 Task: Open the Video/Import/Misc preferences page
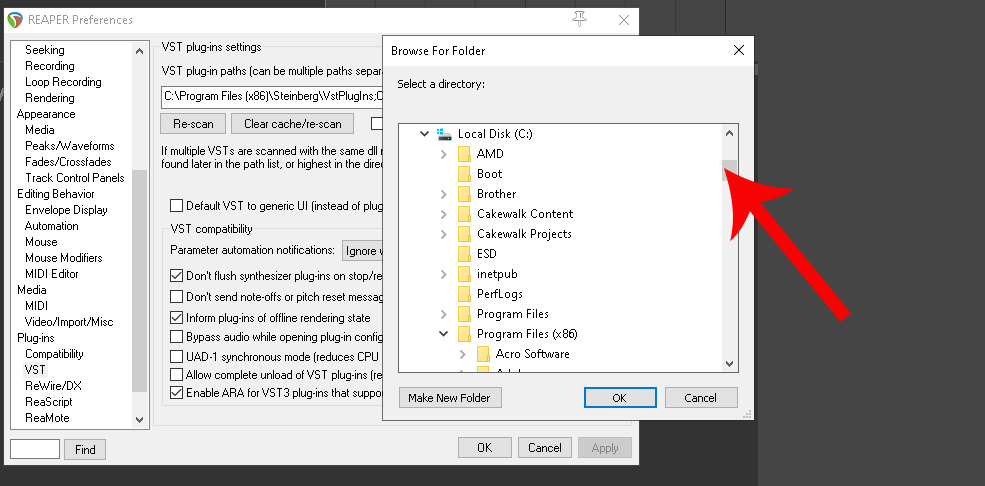69,321
